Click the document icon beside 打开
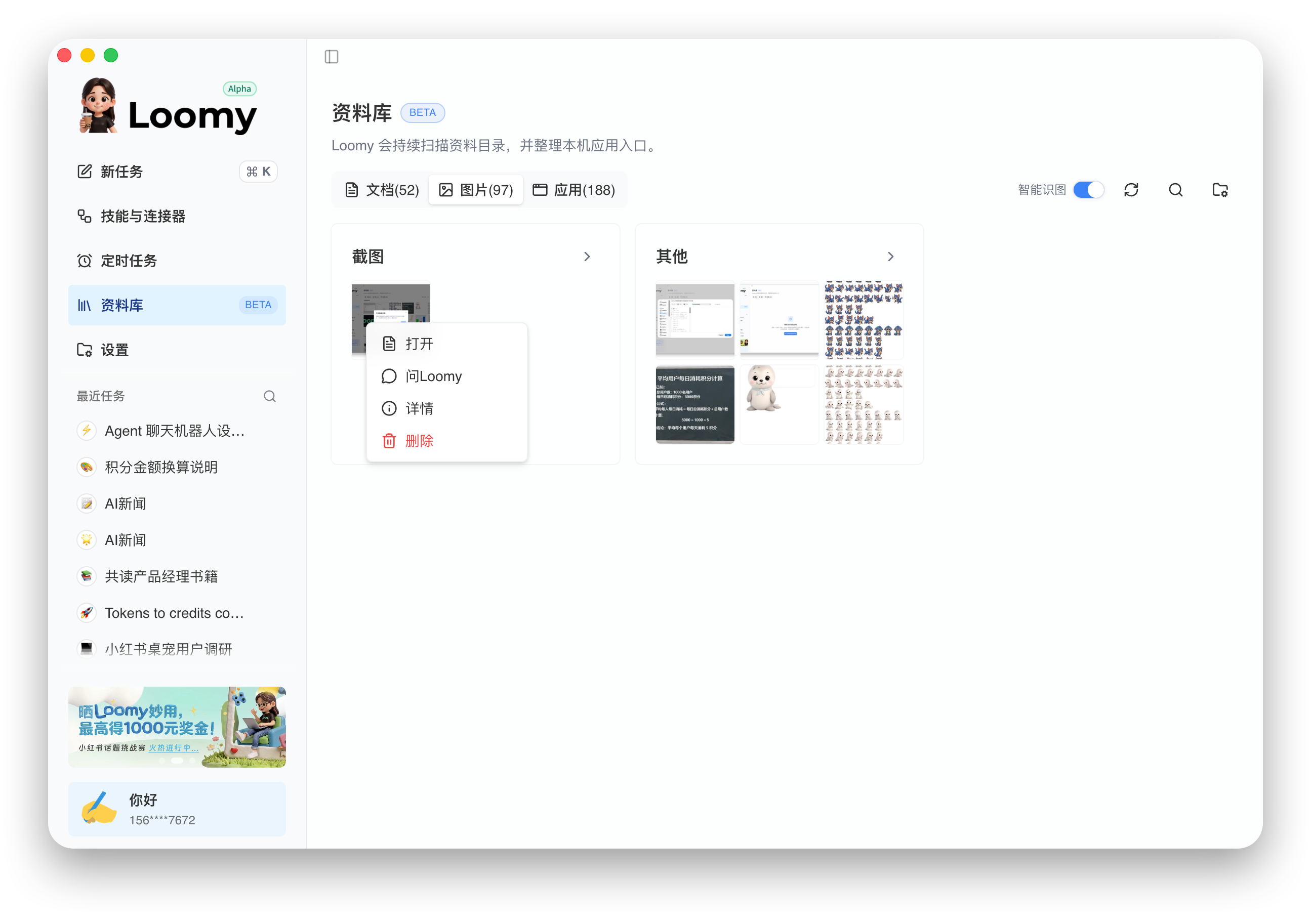This screenshot has height=924, width=1311. [389, 344]
